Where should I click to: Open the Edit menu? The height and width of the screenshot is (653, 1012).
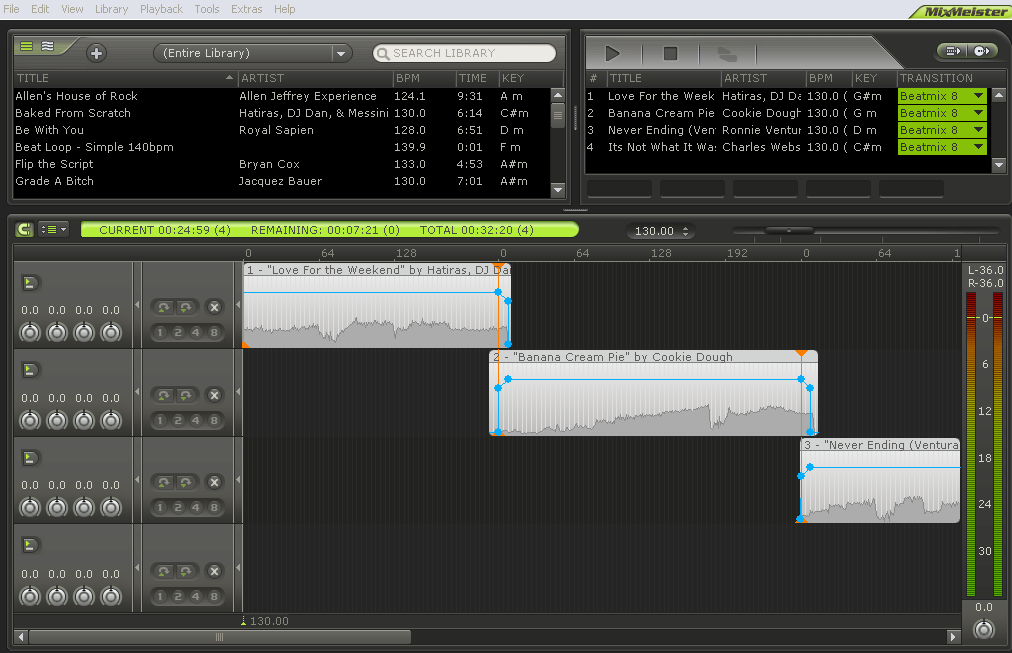pos(40,9)
